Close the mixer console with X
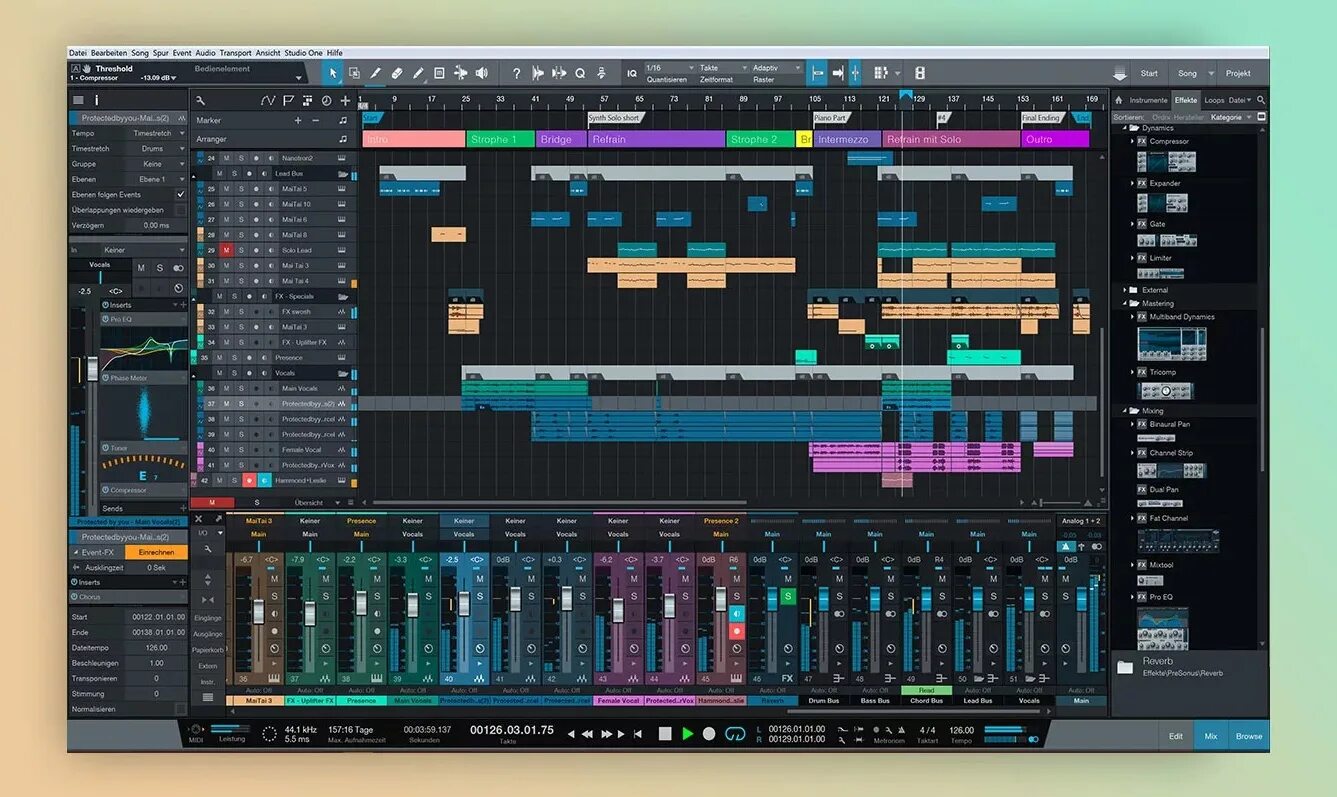This screenshot has height=797, width=1337. click(198, 518)
